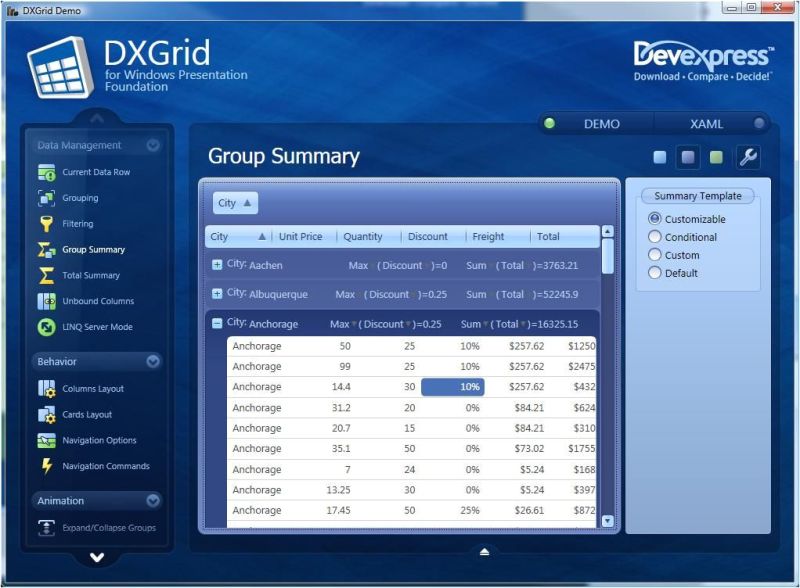Open the Grouping demo item

click(80, 198)
